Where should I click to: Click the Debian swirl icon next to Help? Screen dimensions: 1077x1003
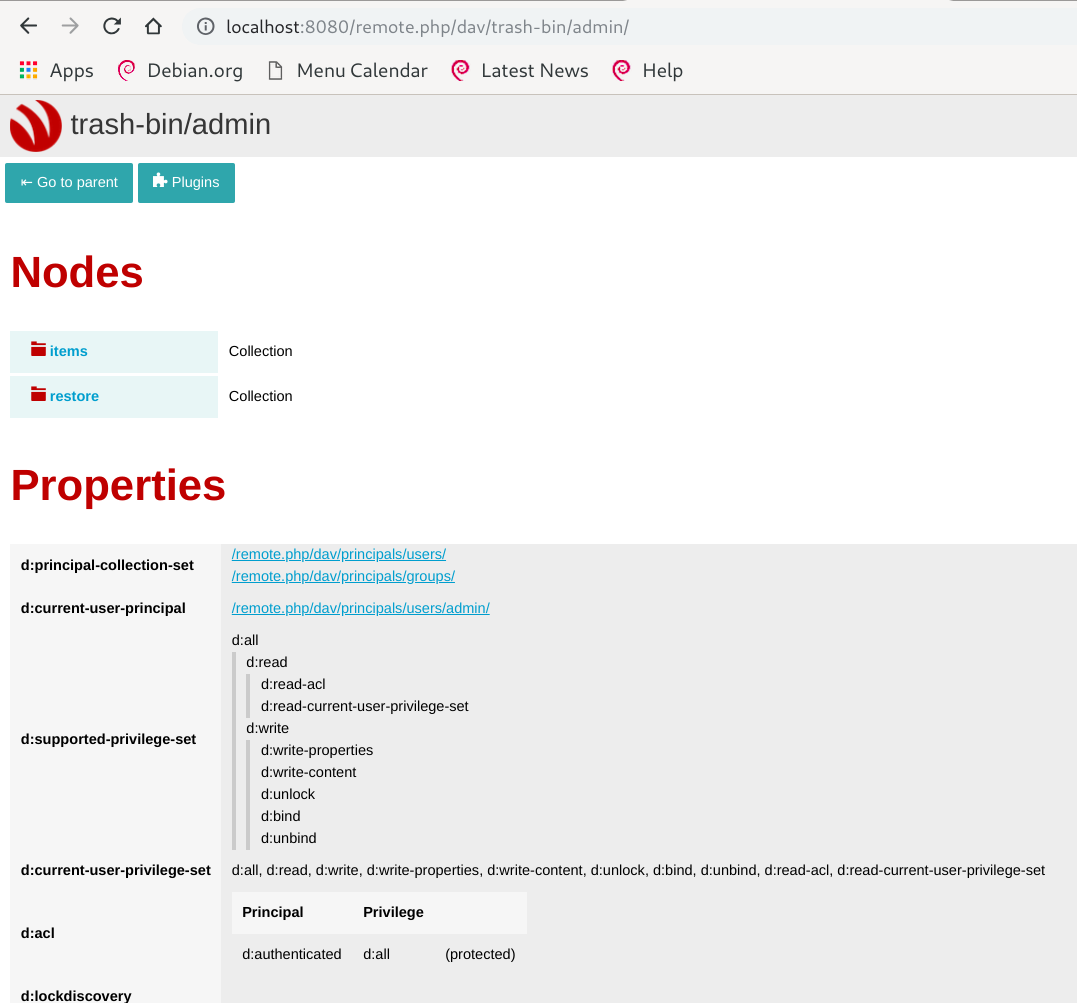619,70
